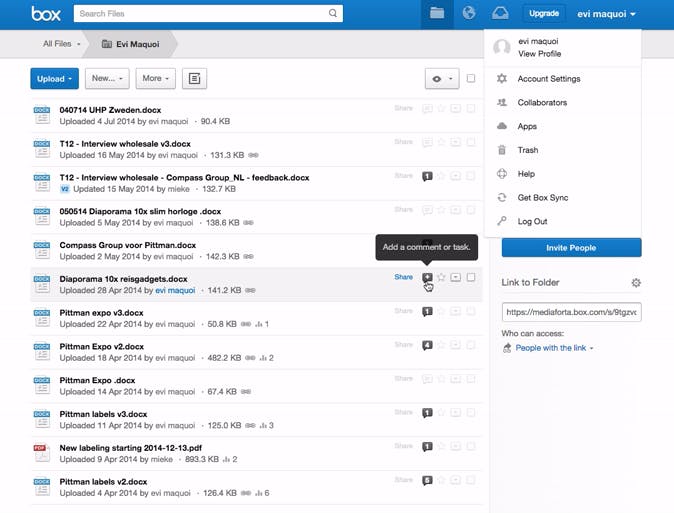Click the Upgrade button
The width and height of the screenshot is (674, 513).
(x=544, y=13)
